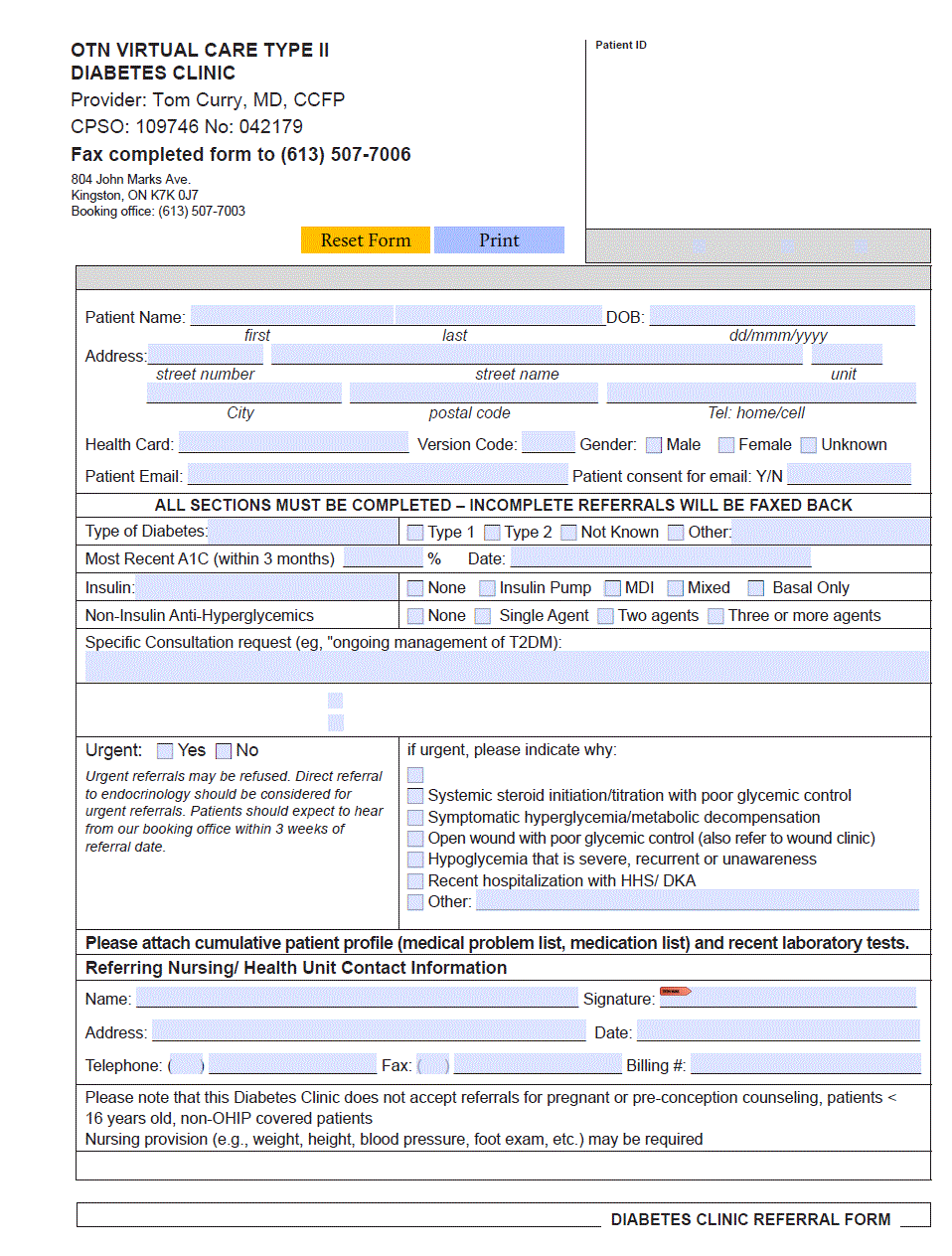Click the patient first name field
The width and height of the screenshot is (952, 1256).
[292, 316]
